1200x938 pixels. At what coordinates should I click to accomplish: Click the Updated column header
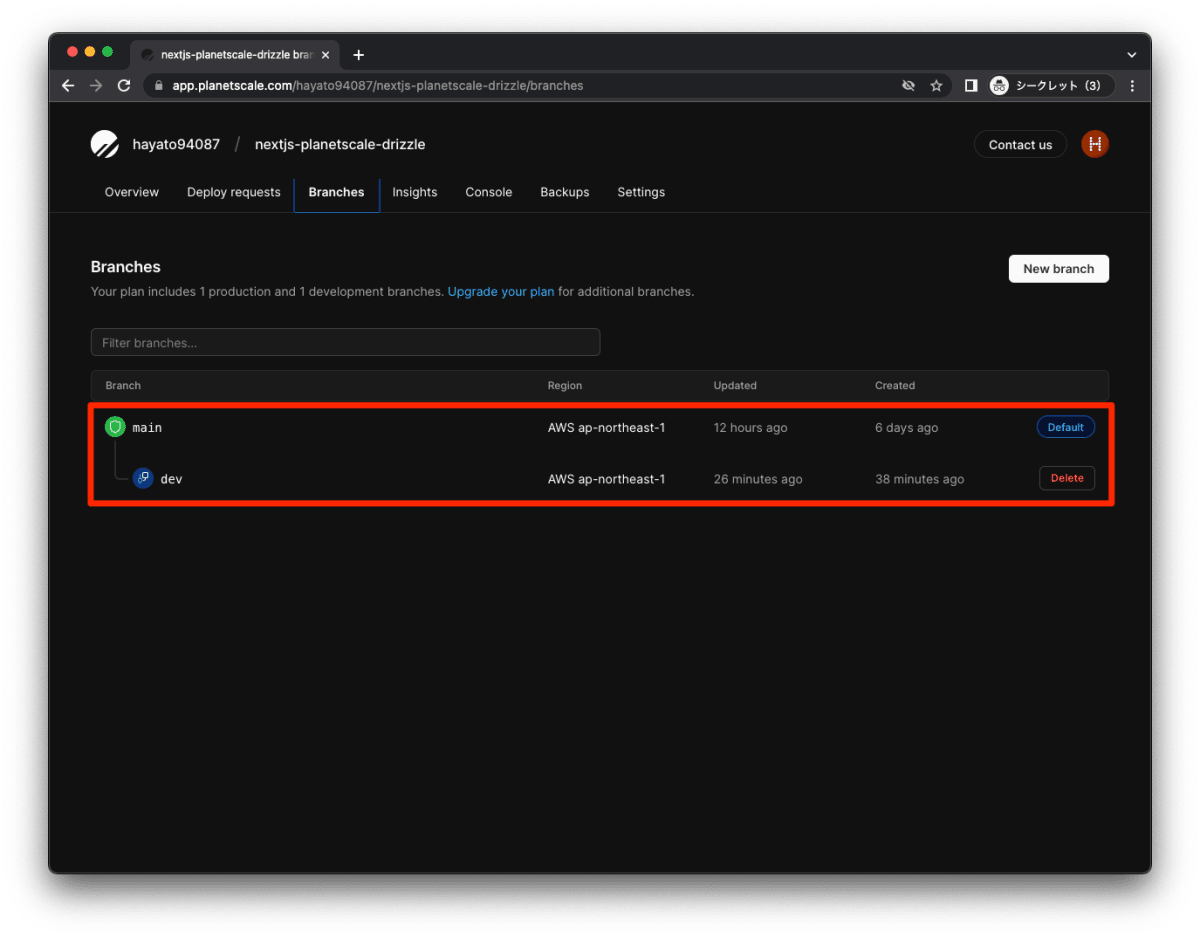coord(735,385)
